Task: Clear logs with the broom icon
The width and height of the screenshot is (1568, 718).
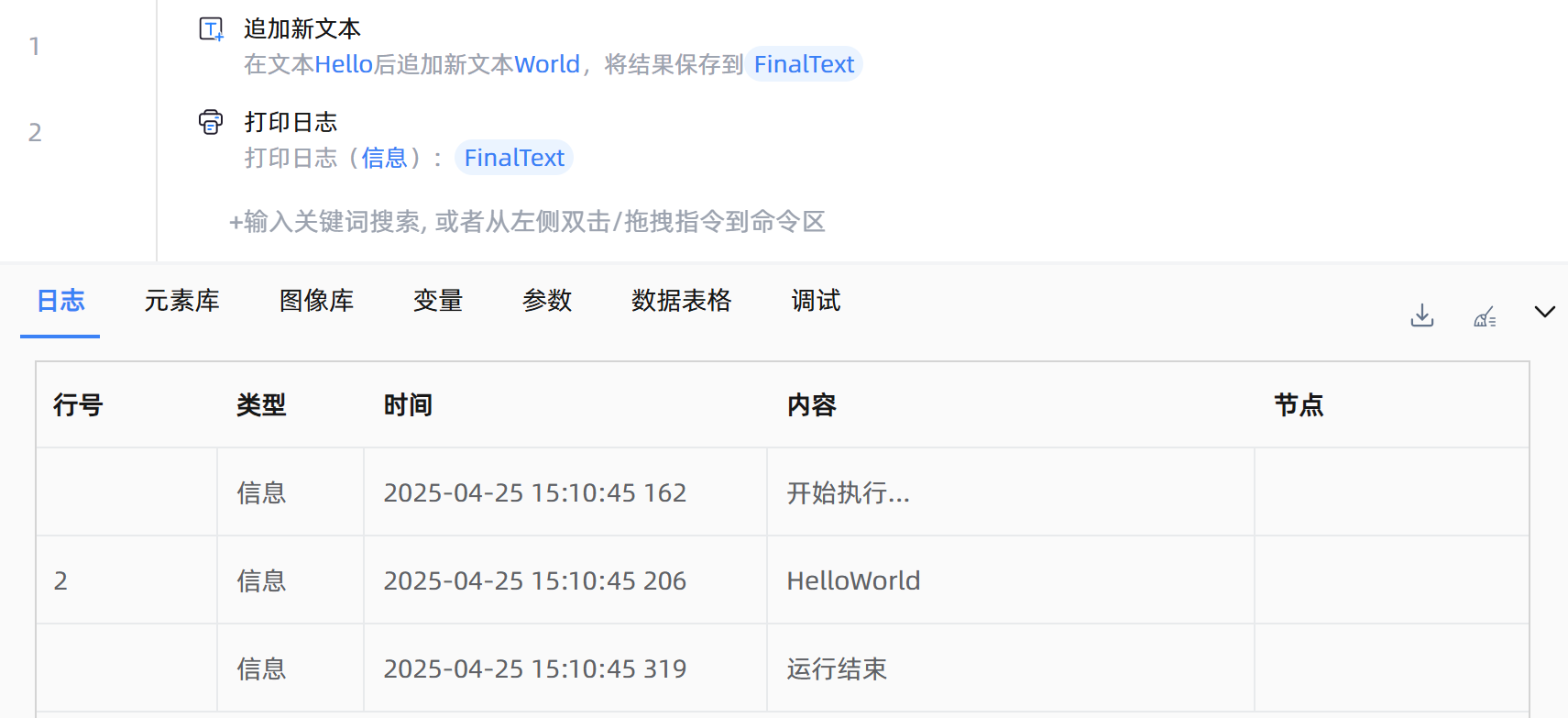Action: point(1485,317)
